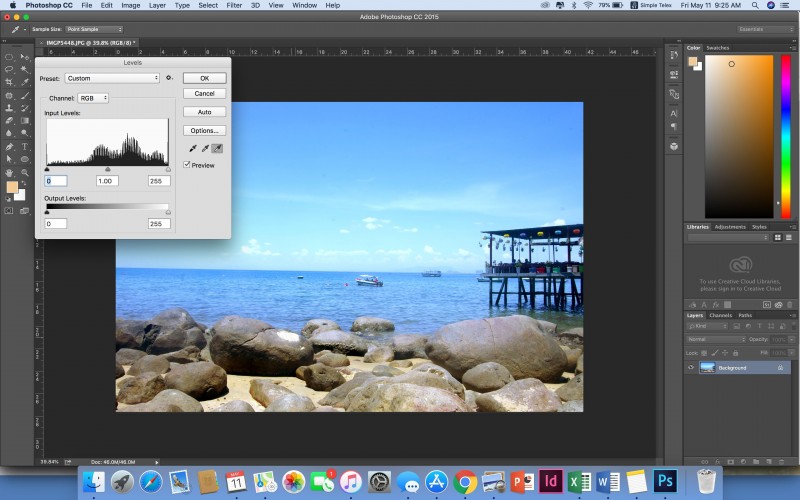
Task: Select the Crop tool
Action: pos(9,81)
